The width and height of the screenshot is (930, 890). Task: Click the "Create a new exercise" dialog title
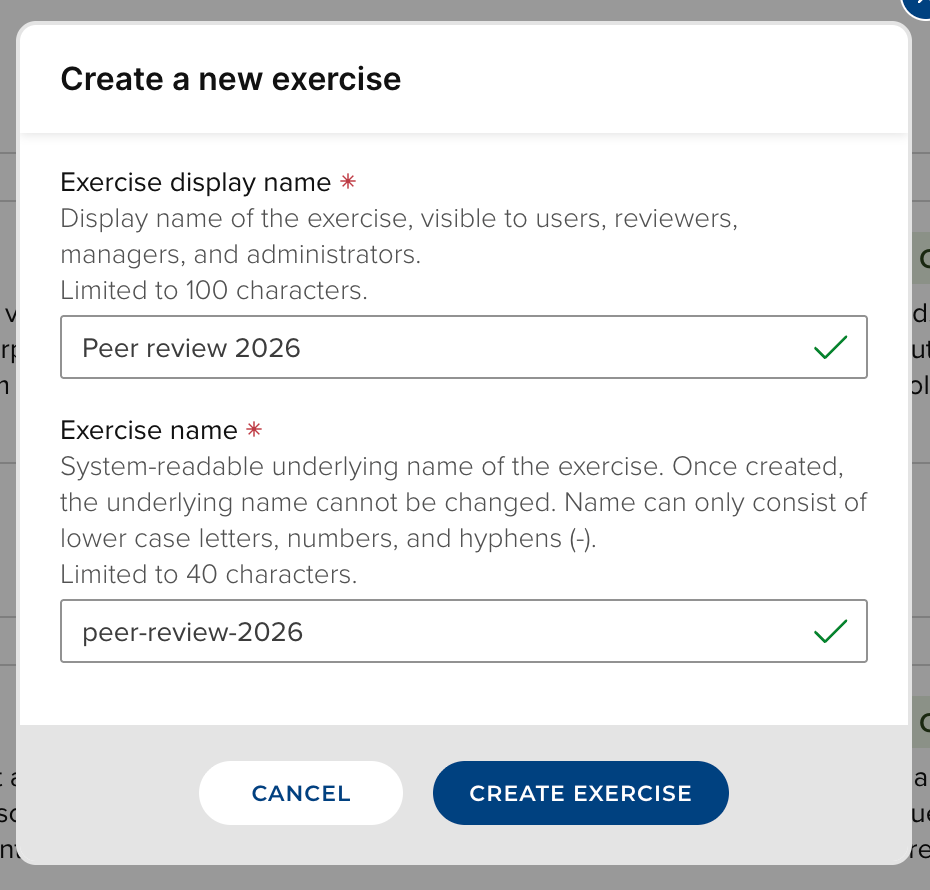[x=231, y=79]
